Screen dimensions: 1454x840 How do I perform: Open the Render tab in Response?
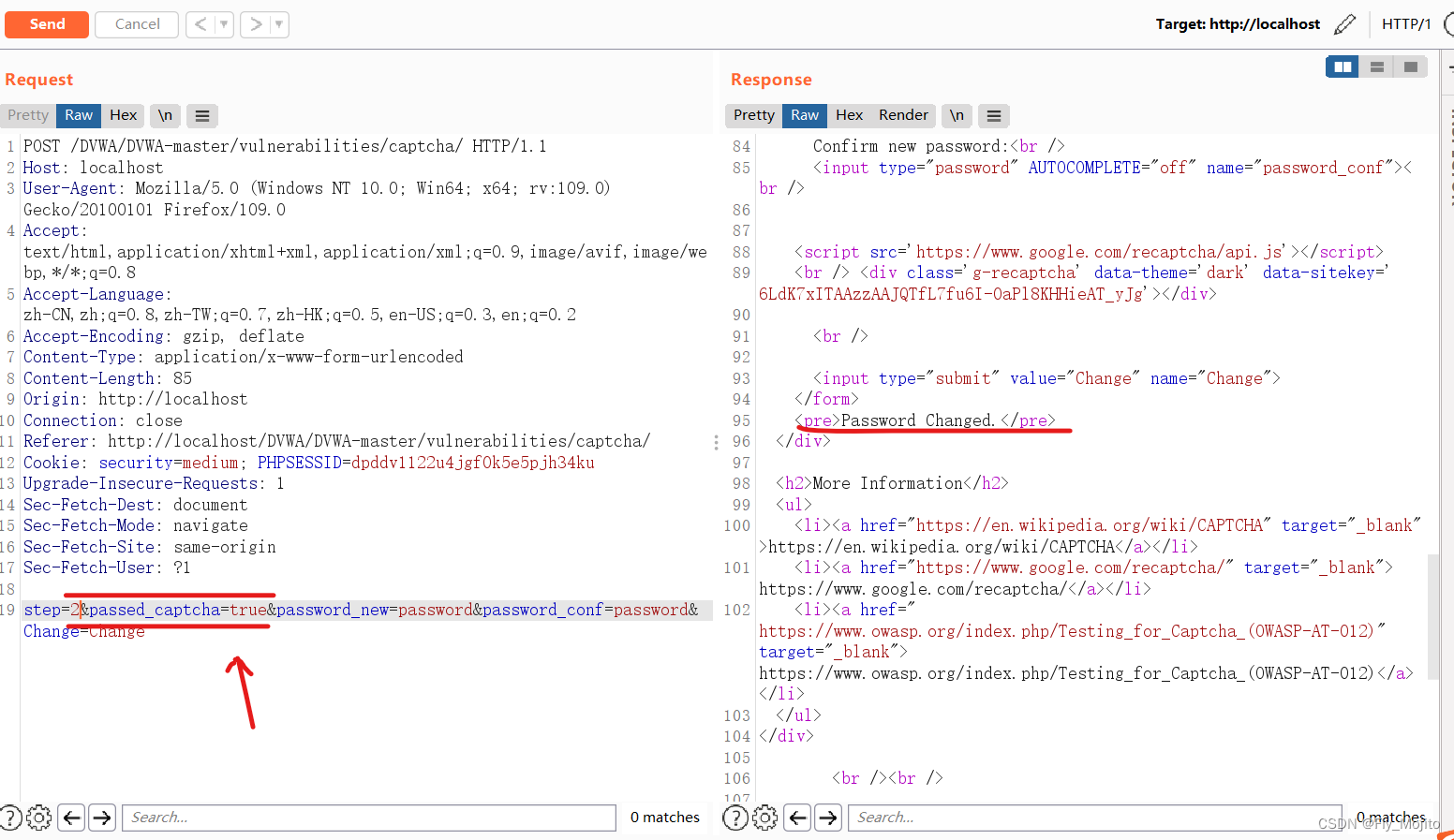pos(902,115)
